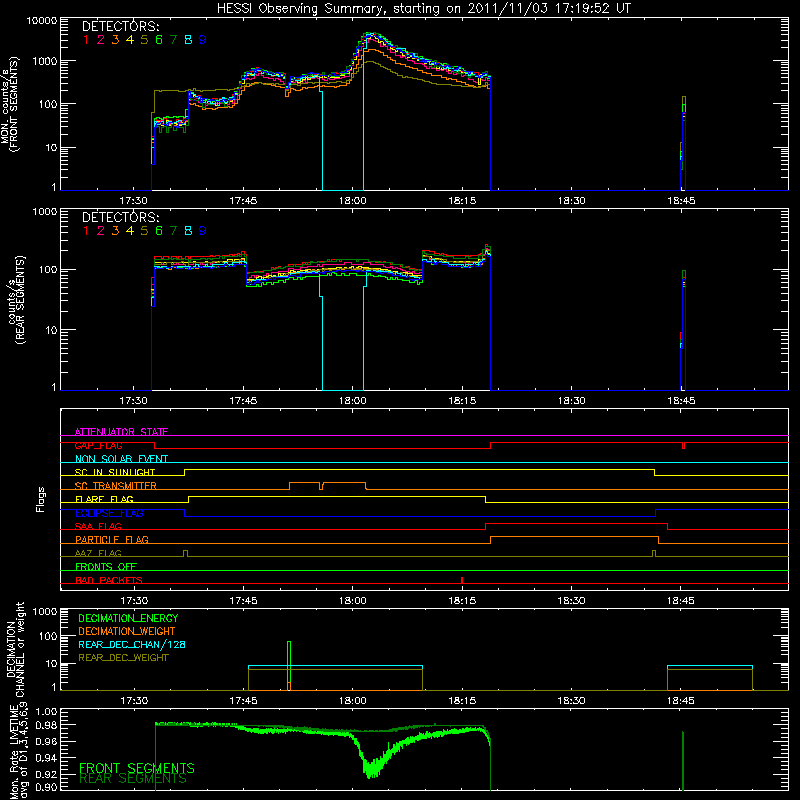The height and width of the screenshot is (800, 800).
Task: Pick green detector 6 in the rear segments legend
Action: point(159,231)
